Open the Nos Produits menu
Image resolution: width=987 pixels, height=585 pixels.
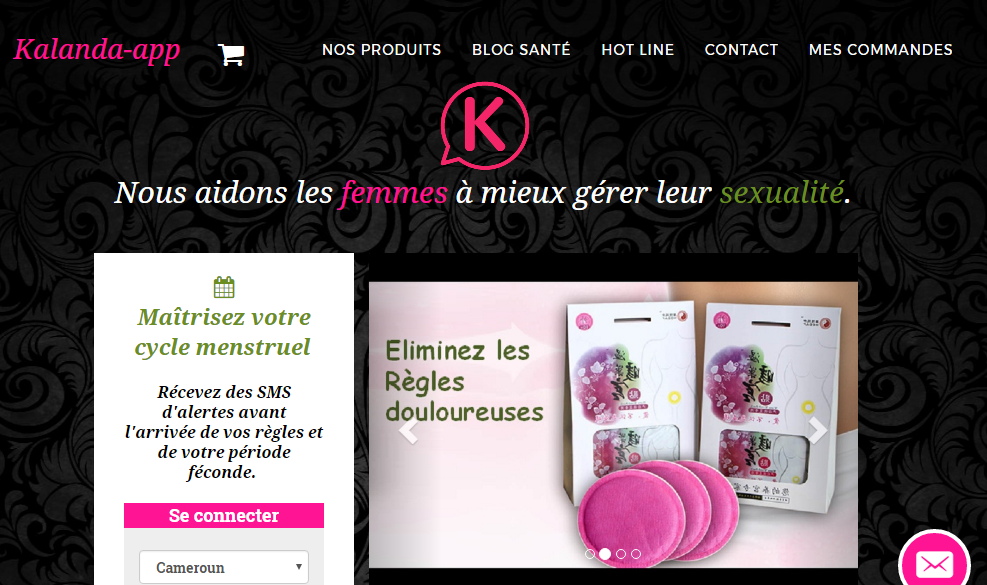click(381, 50)
